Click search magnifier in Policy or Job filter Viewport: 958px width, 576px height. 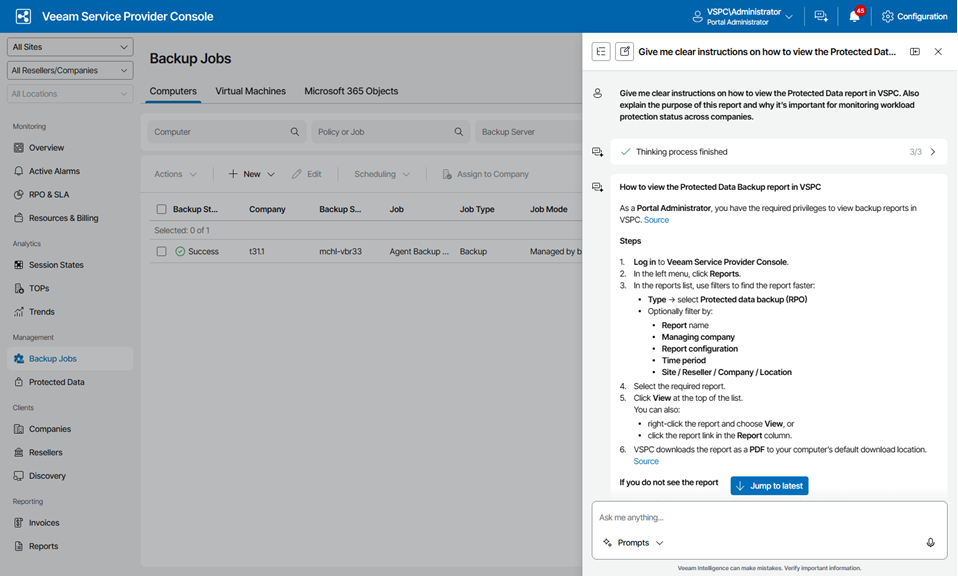coord(459,132)
